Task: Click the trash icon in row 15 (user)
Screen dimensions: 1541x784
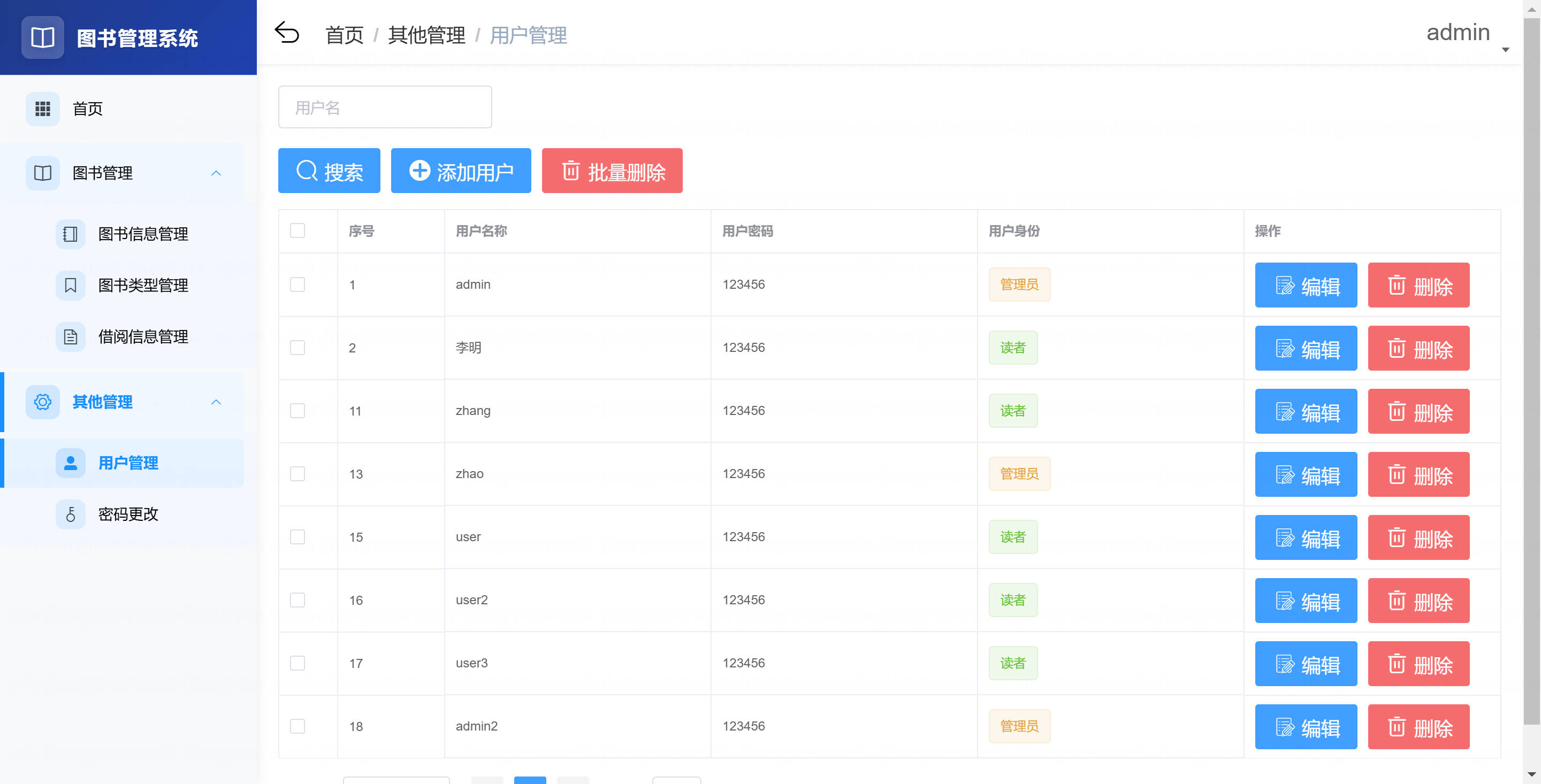Action: (x=1396, y=537)
